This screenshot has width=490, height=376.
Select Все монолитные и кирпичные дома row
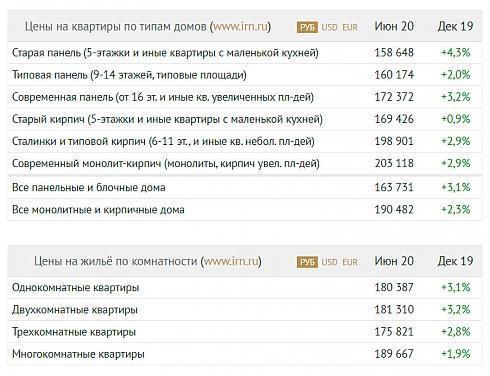[245, 210]
